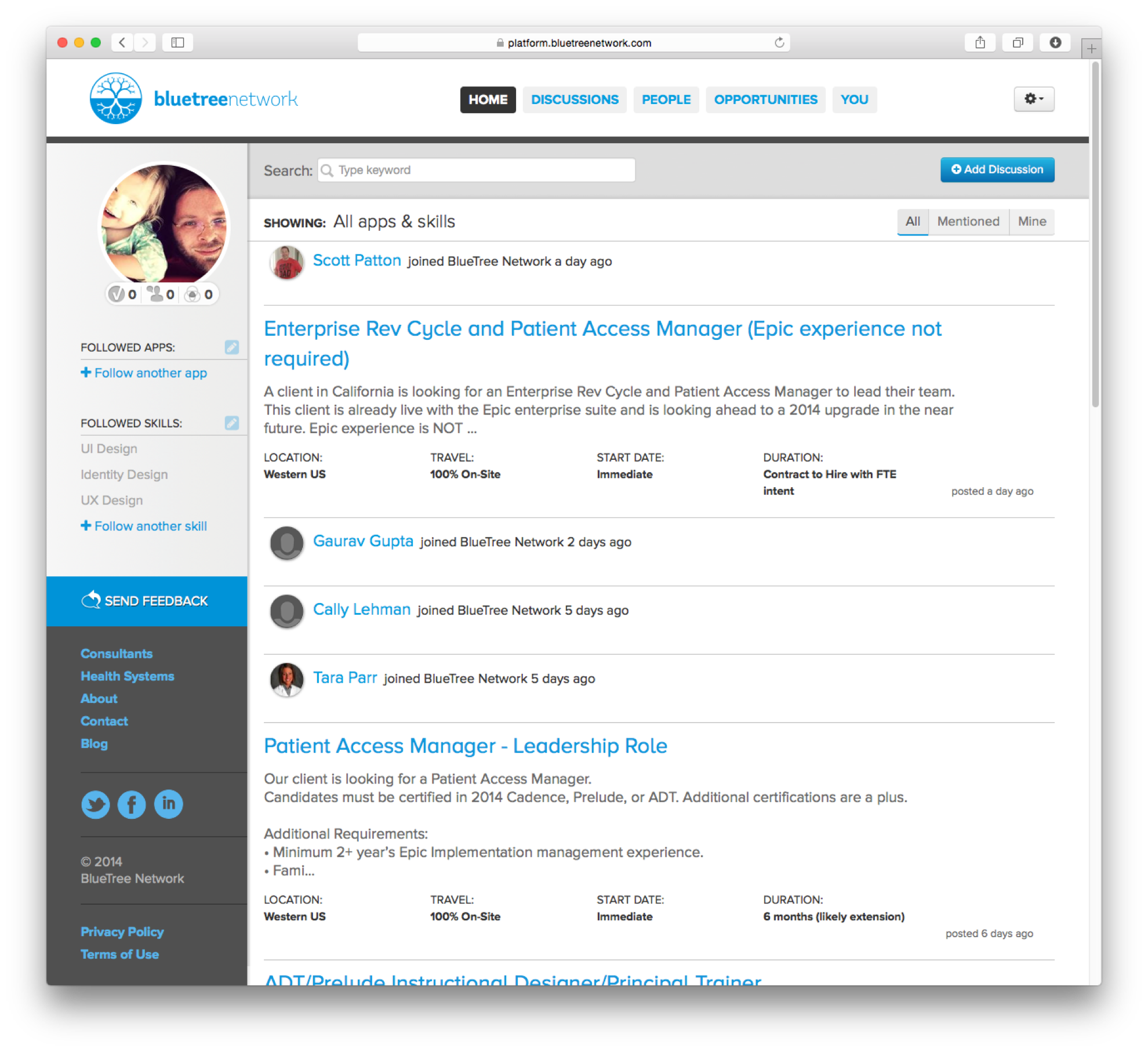Click the Safari share icon

click(x=980, y=42)
